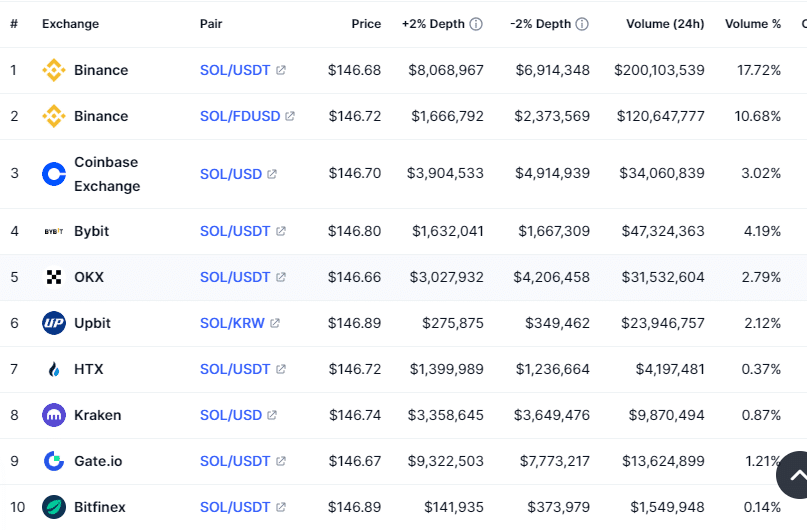Open Binance SOL/USDT pair link
Screen dimensions: 807x530
tap(235, 70)
